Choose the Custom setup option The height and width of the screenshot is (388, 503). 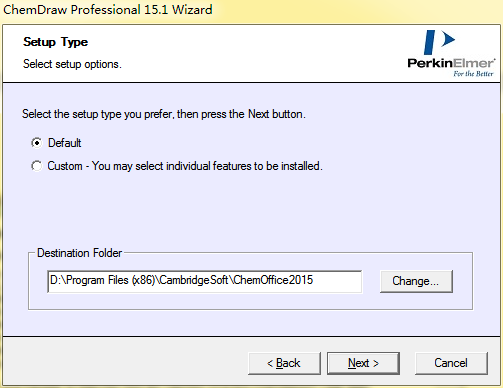(37, 166)
